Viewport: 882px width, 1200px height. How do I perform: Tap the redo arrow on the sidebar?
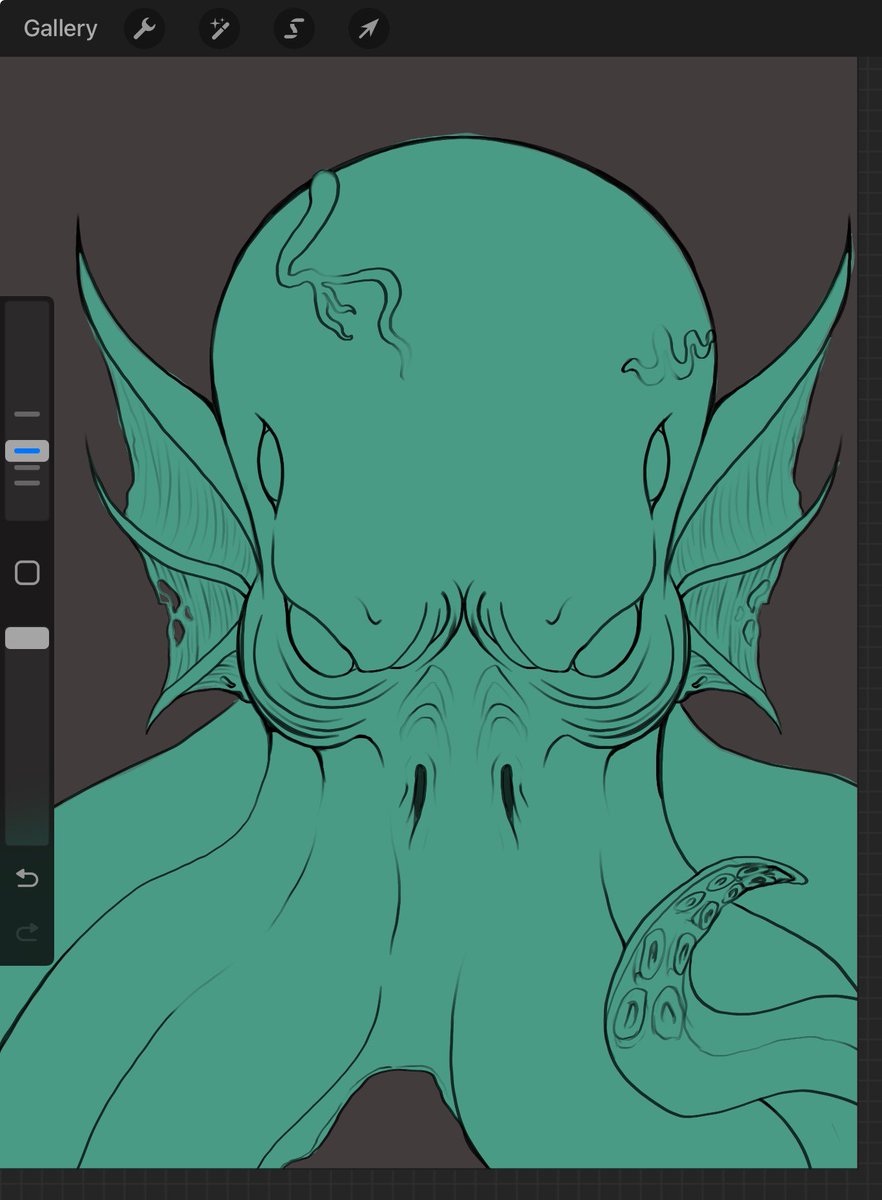pos(26,932)
